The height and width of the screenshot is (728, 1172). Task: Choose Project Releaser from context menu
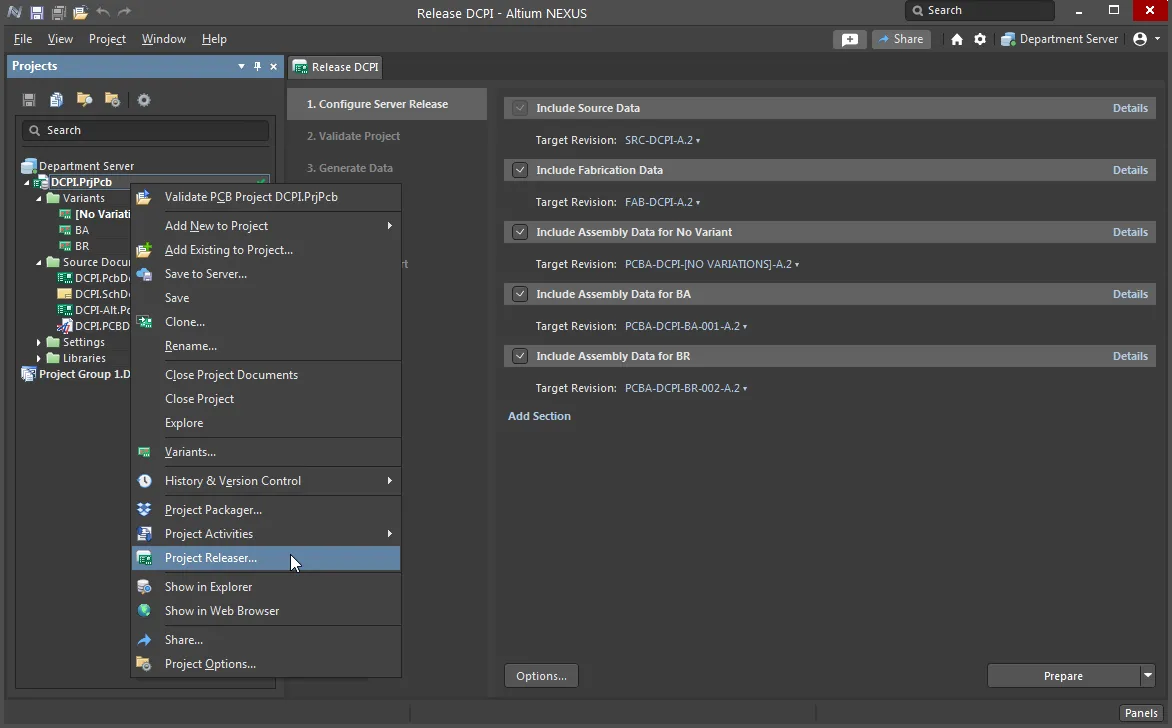266,558
